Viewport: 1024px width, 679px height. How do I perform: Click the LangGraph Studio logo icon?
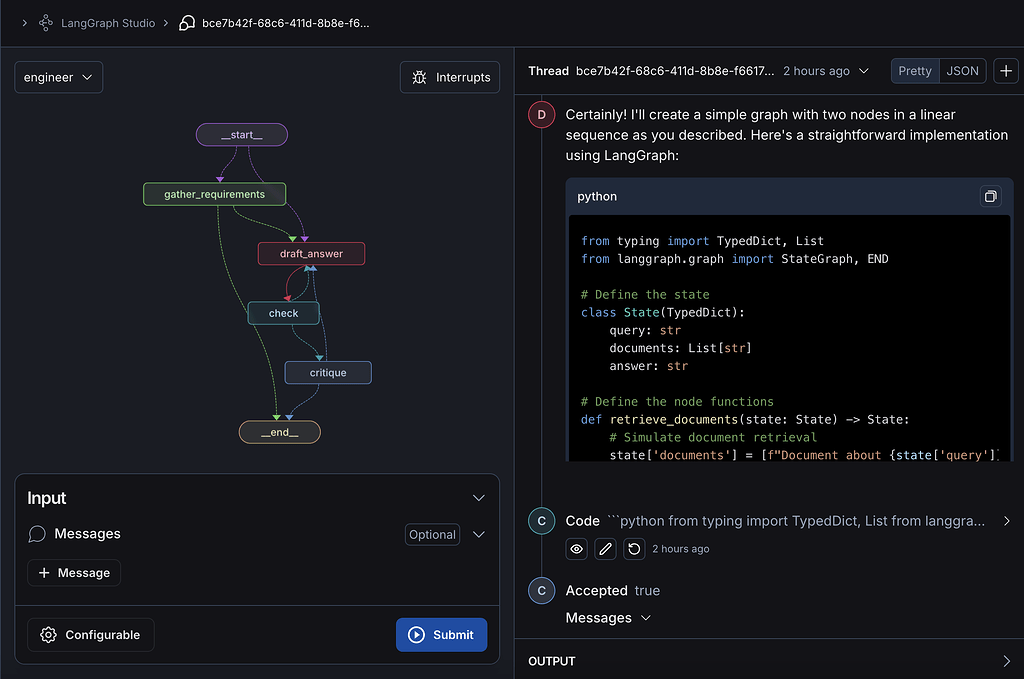(46, 22)
